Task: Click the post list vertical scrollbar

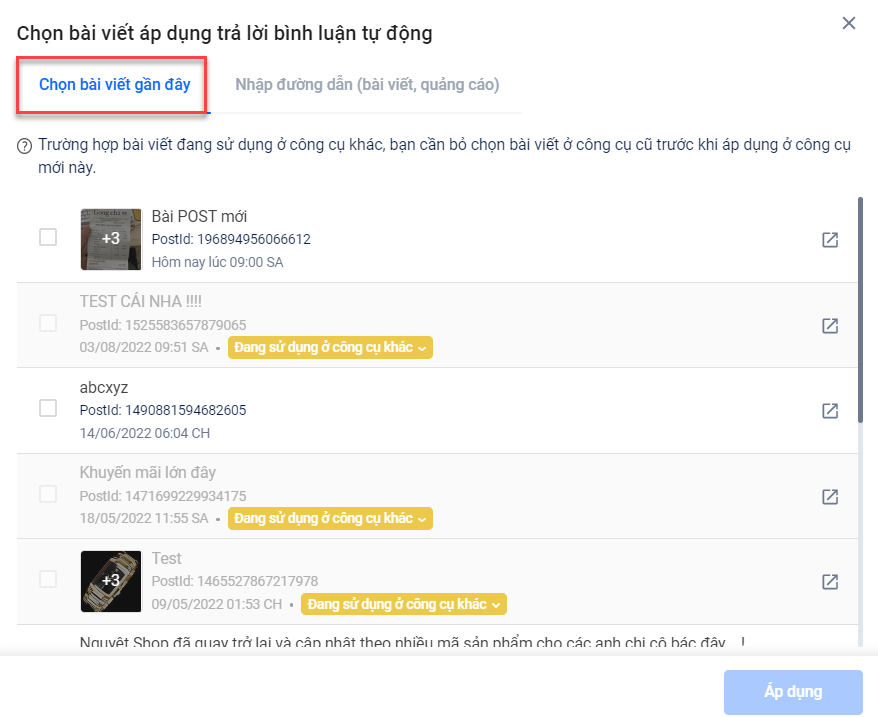Action: (860, 309)
